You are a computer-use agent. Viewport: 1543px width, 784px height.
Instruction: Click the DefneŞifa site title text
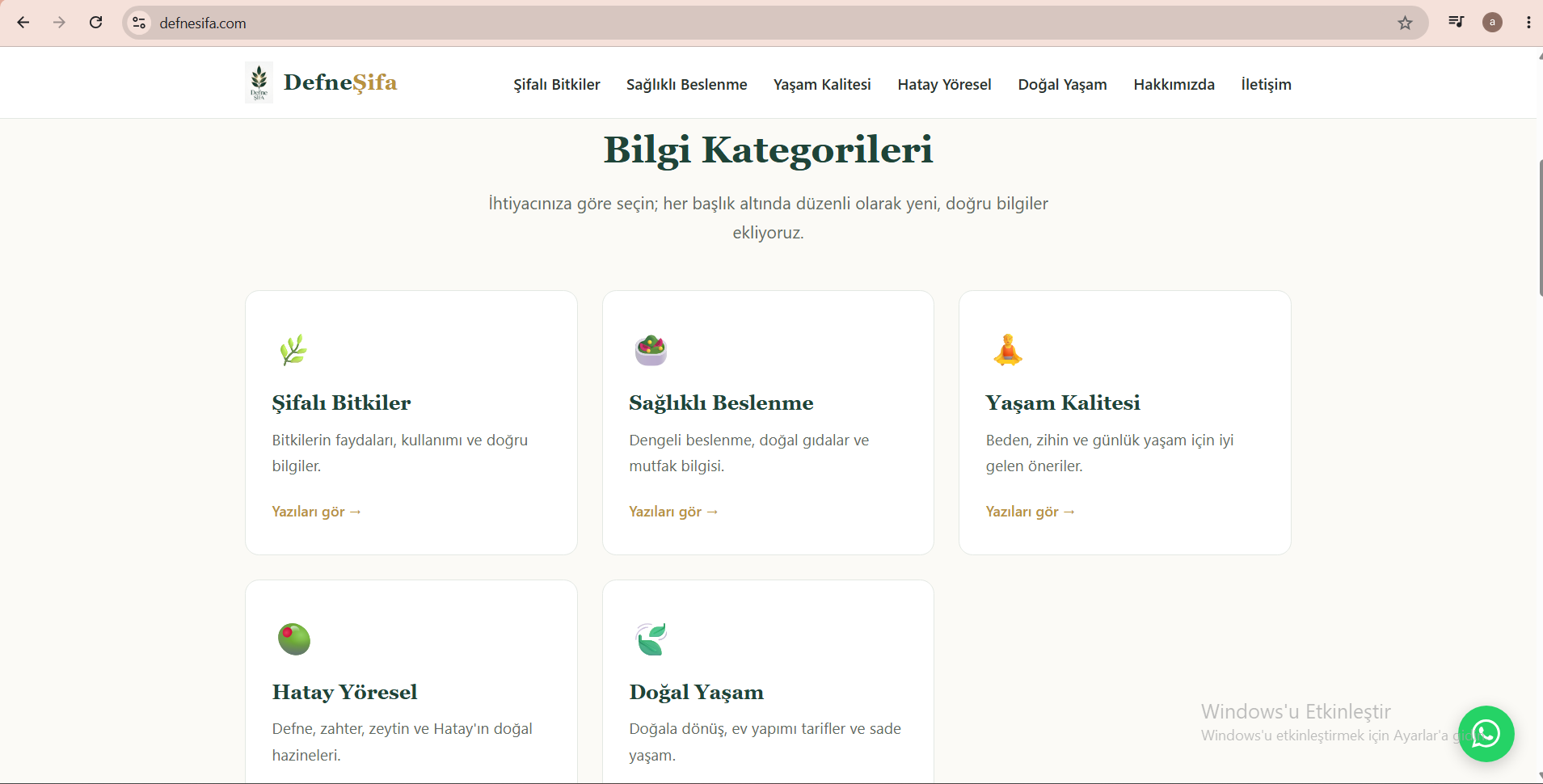pos(340,82)
